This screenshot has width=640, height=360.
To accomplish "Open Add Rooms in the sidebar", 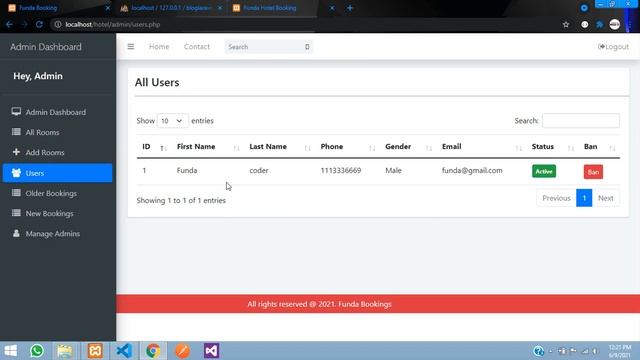I will (57, 152).
